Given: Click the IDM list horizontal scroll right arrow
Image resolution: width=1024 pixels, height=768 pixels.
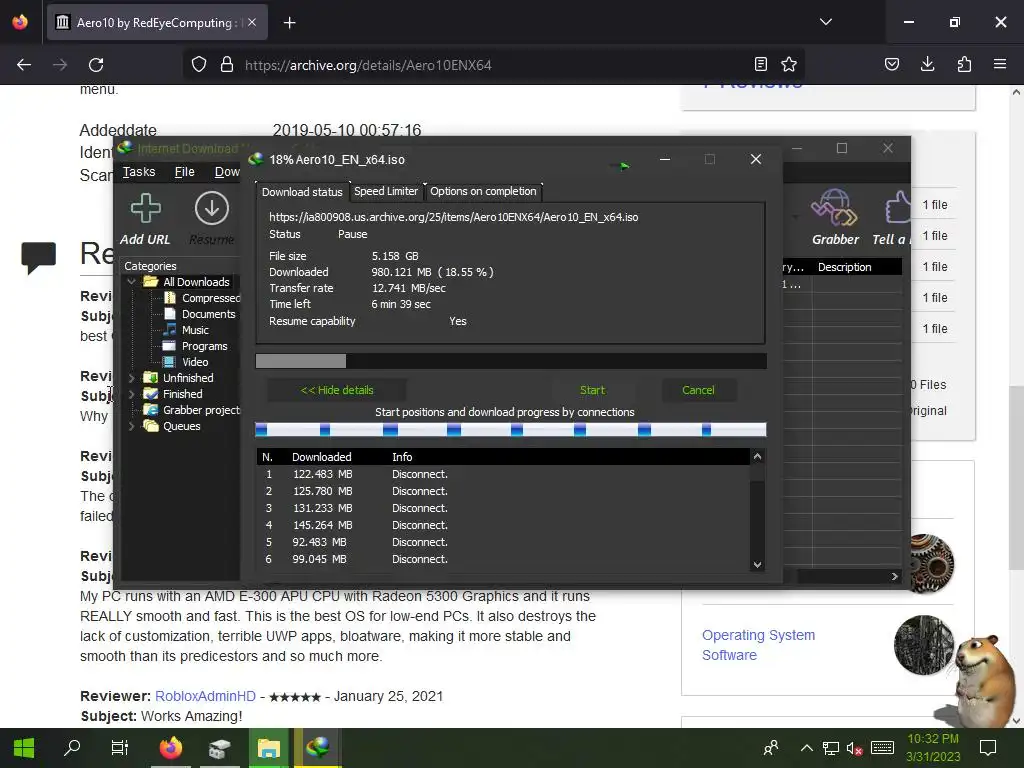Looking at the screenshot, I should coord(895,576).
